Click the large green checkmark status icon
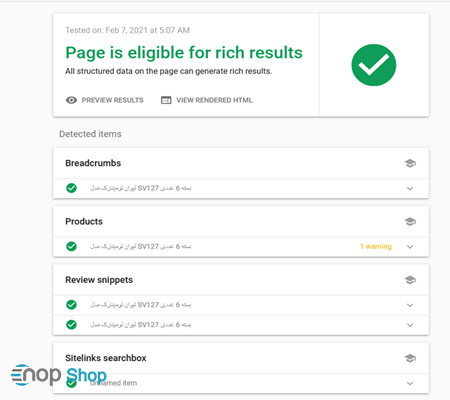 click(374, 65)
